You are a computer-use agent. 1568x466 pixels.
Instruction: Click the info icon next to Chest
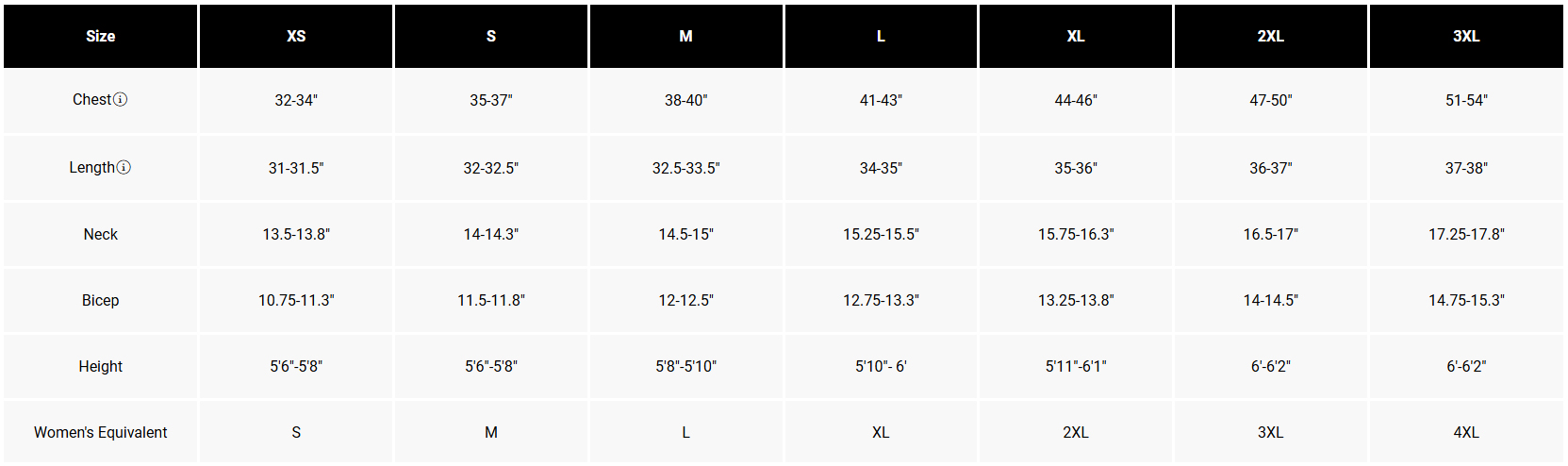[x=121, y=99]
